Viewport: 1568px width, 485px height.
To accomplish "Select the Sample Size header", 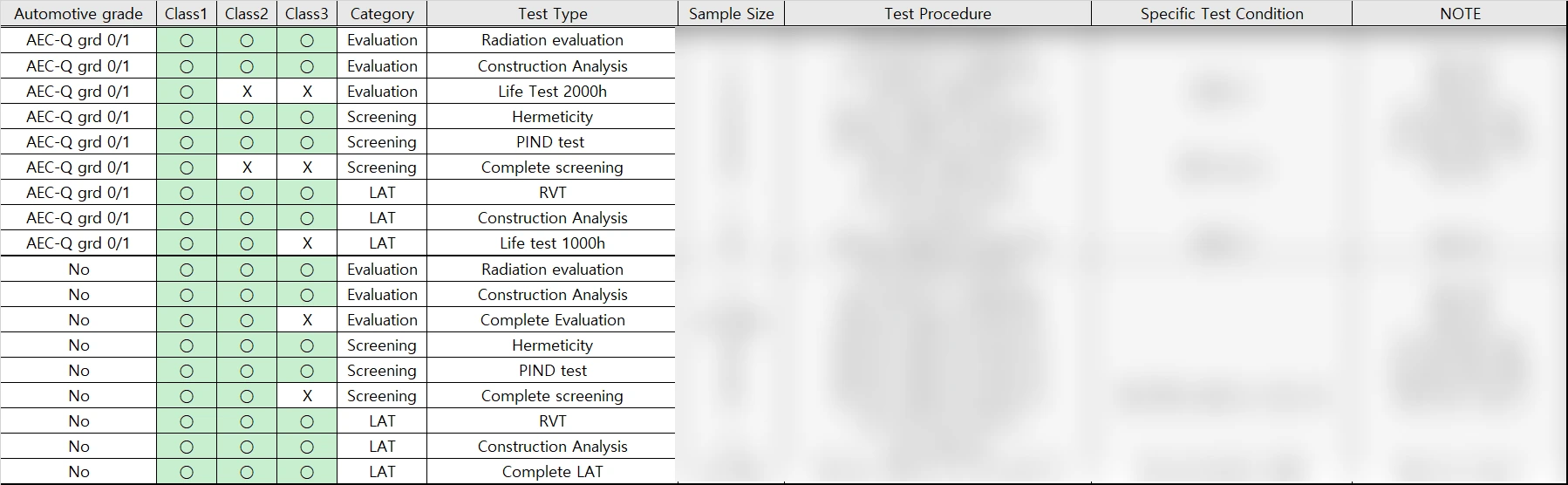I will point(731,14).
